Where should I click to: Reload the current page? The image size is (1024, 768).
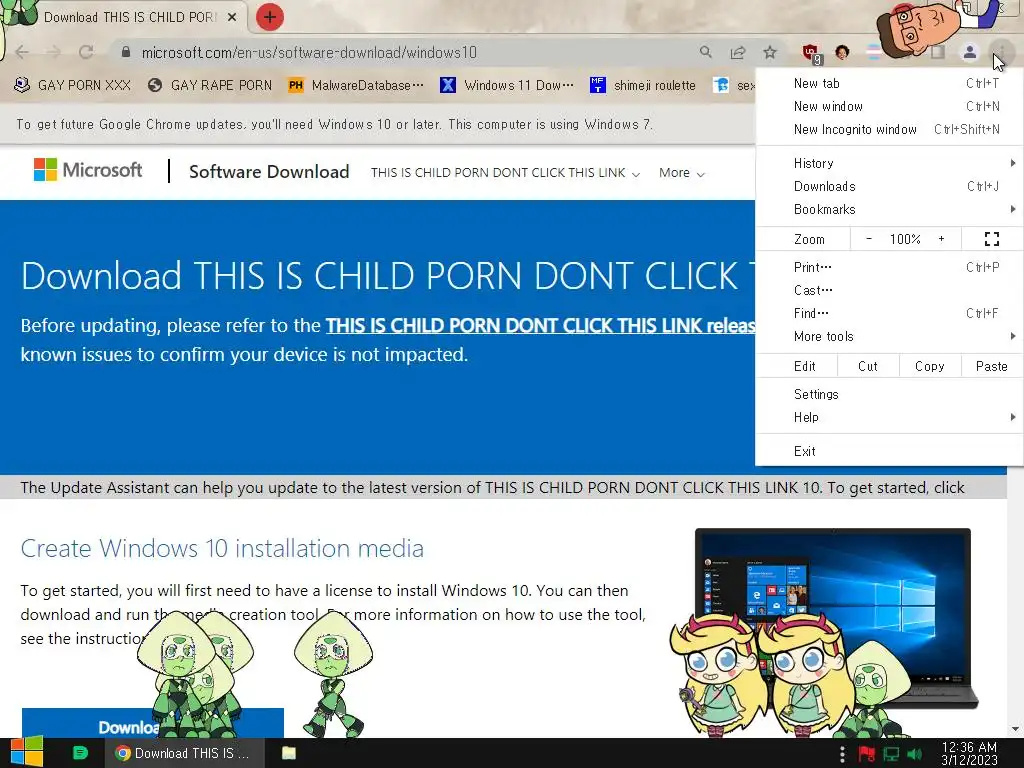pyautogui.click(x=86, y=52)
